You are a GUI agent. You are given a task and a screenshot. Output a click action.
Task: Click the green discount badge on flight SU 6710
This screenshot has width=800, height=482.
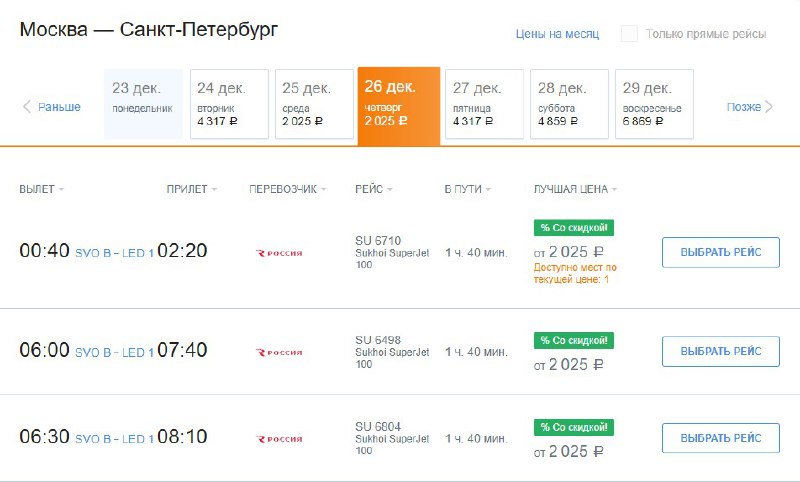point(573,228)
